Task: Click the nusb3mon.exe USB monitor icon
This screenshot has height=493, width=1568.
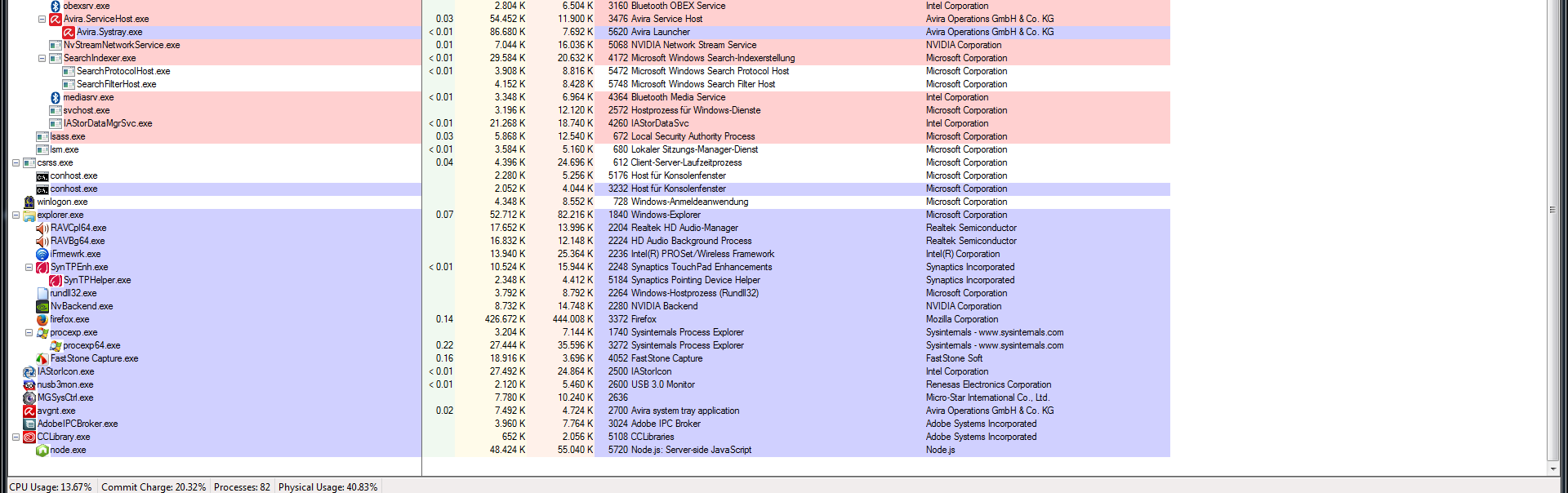Action: click(29, 384)
